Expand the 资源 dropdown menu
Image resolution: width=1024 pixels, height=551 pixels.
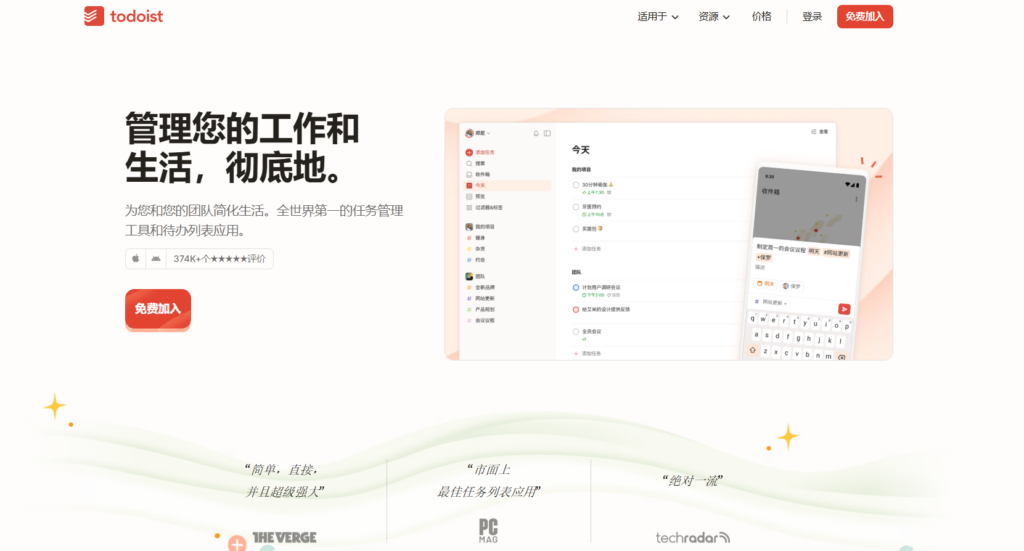pos(714,16)
